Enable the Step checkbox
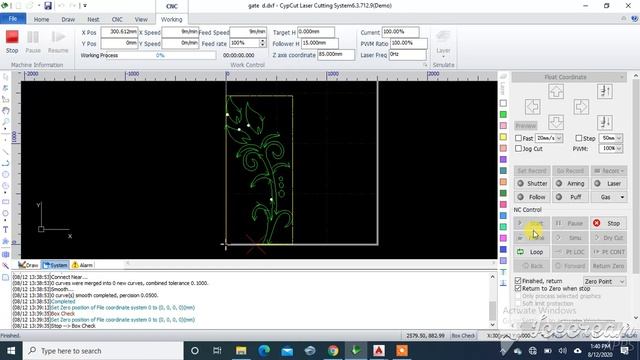The height and width of the screenshot is (360, 640). point(579,138)
